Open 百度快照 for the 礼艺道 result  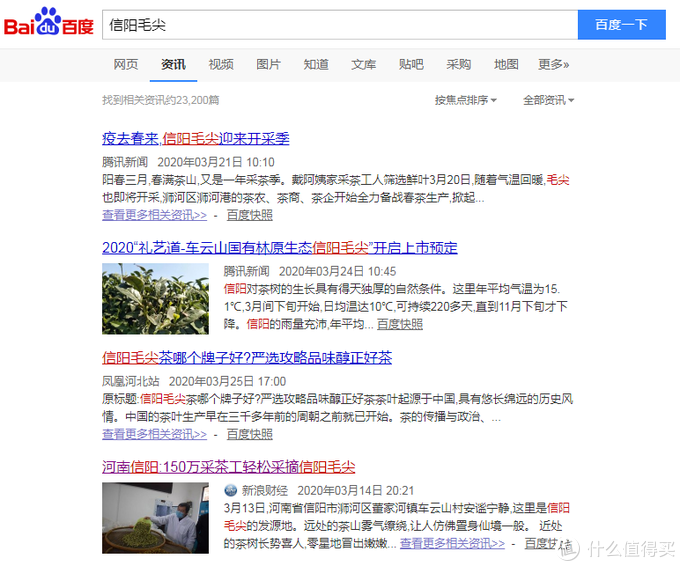click(x=400, y=324)
